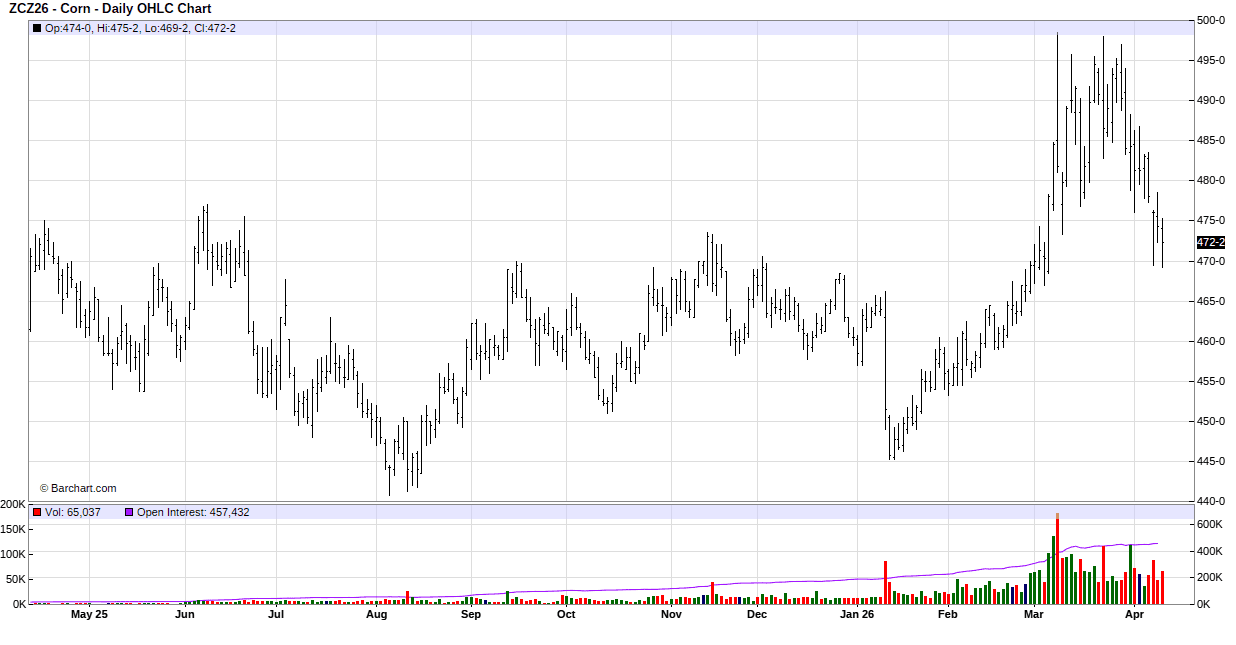Click the purple Open Interest legend square
This screenshot has width=1236, height=645.
coord(128,512)
